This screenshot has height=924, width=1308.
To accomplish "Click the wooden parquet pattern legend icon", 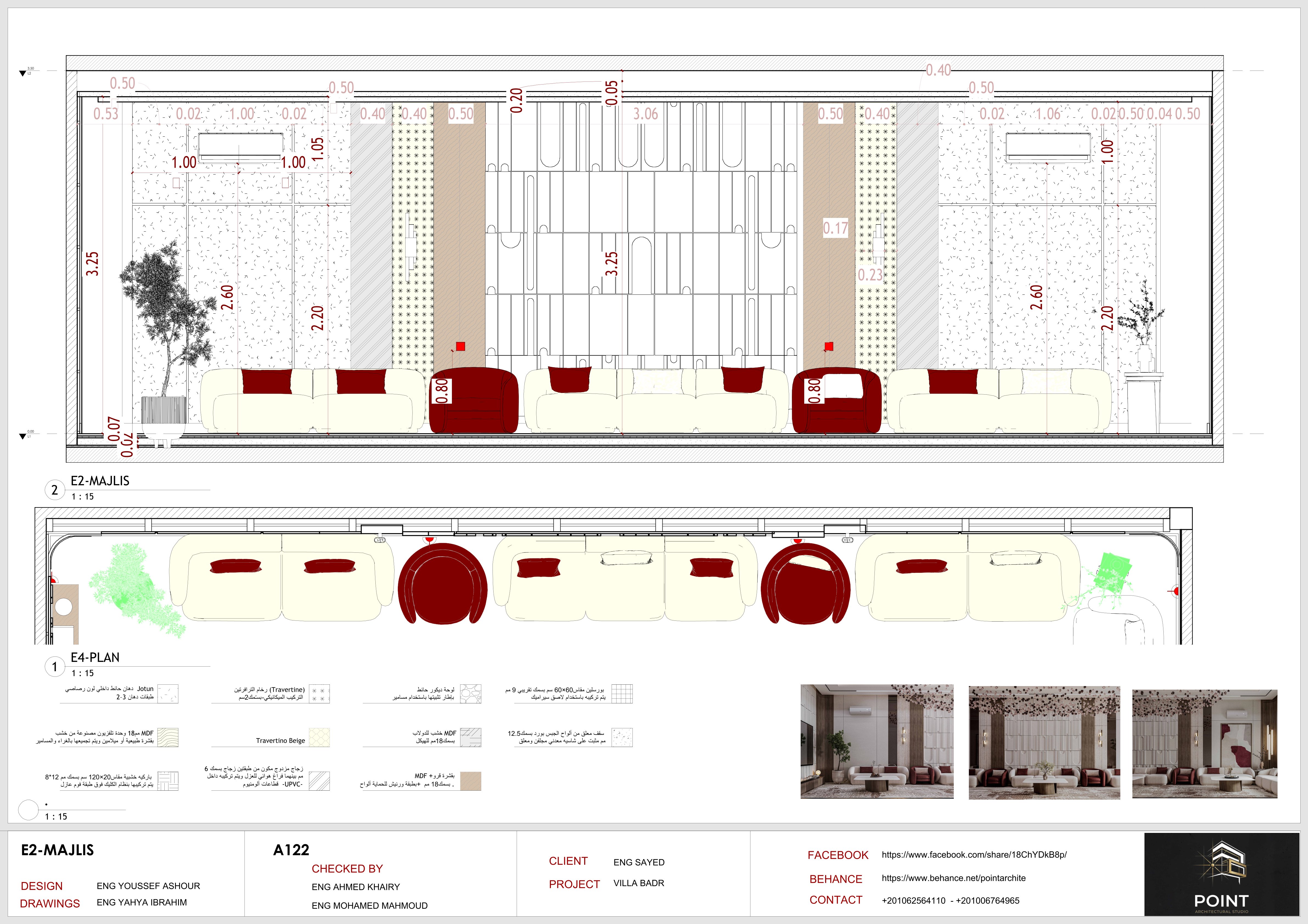I will pyautogui.click(x=168, y=780).
